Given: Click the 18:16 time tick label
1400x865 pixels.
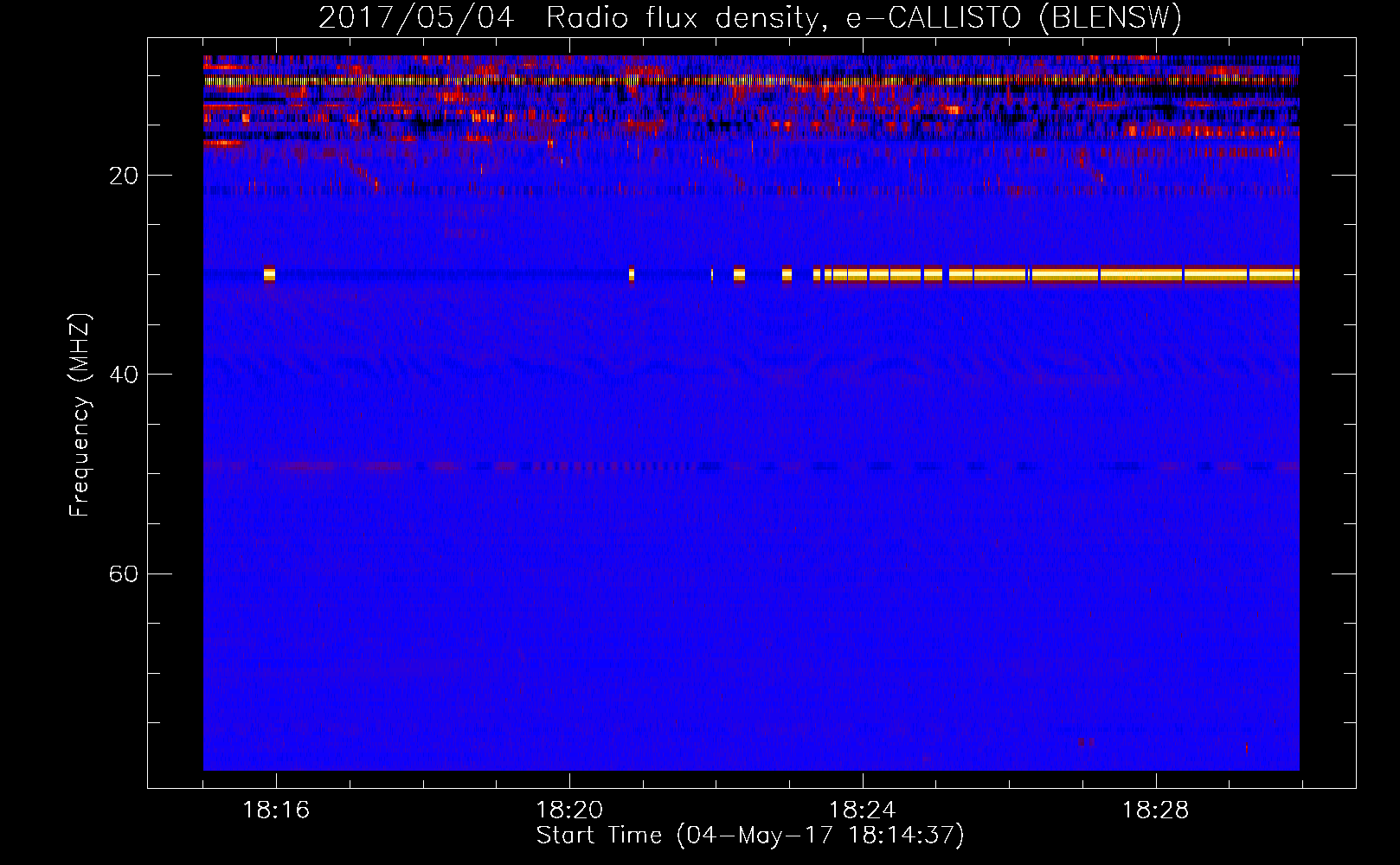Looking at the screenshot, I should 276,811.
